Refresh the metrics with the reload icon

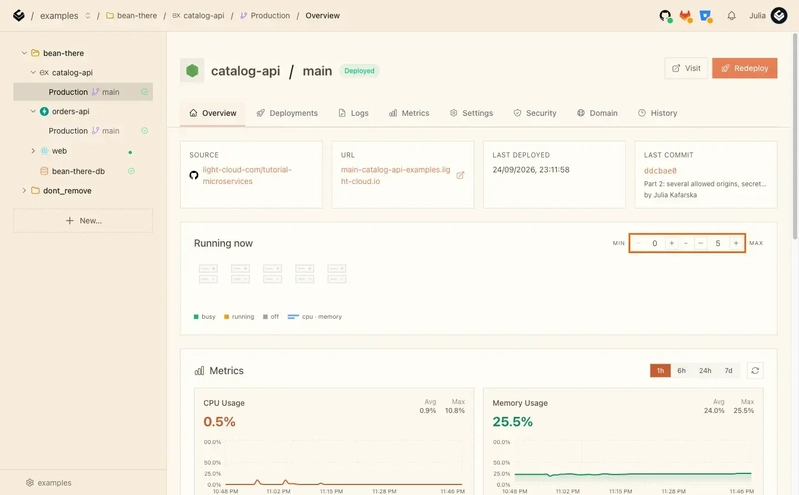[755, 371]
